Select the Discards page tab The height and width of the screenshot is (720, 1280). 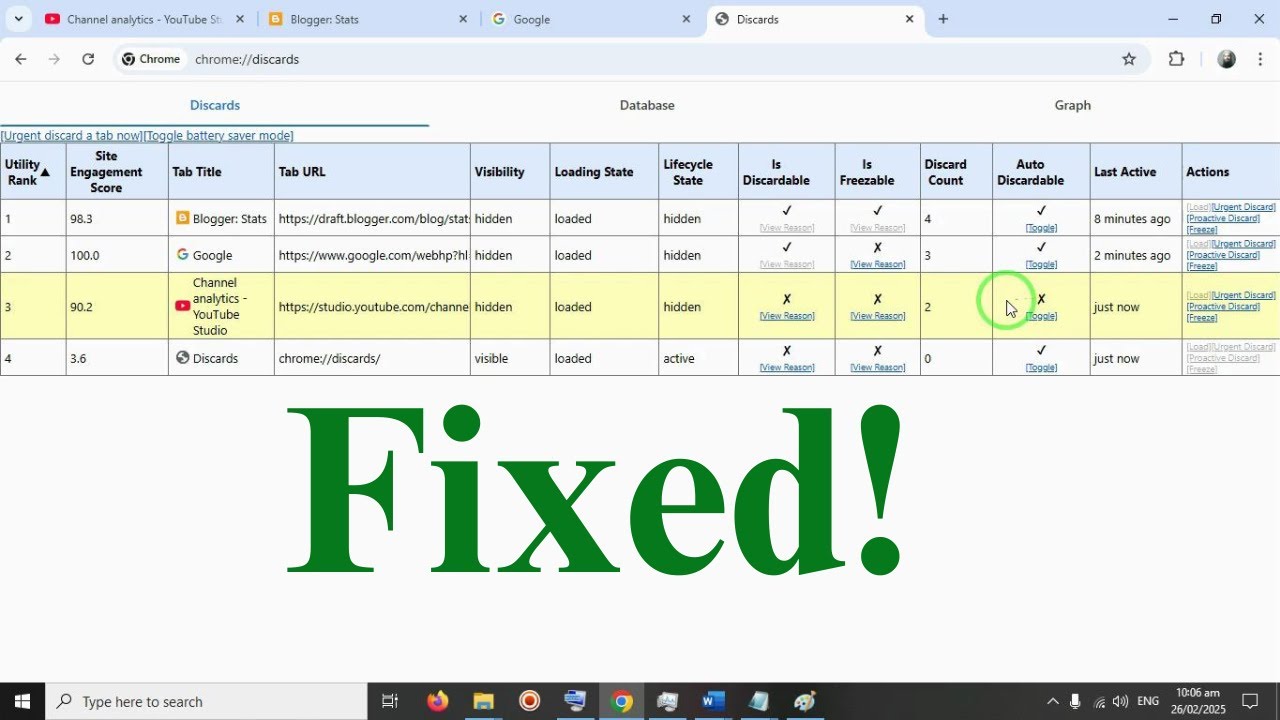[214, 105]
